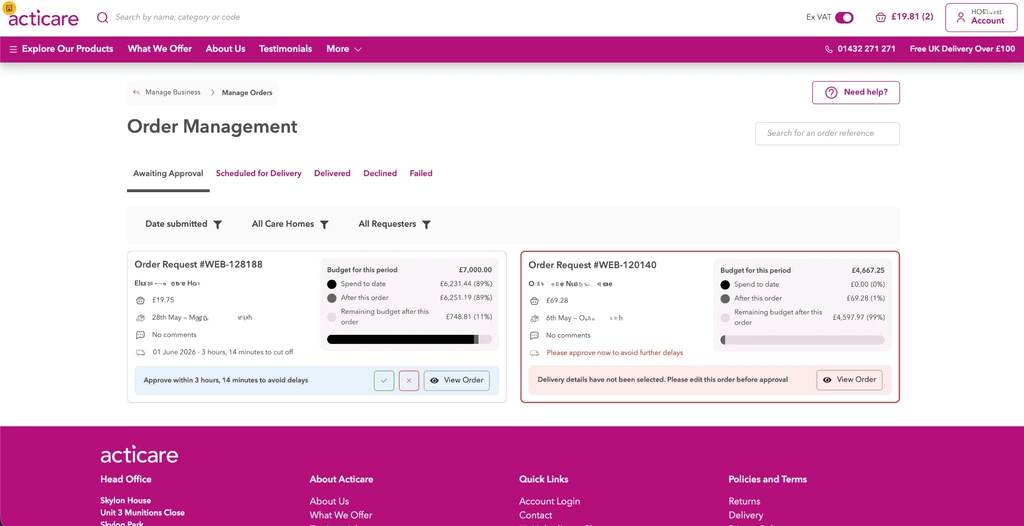Click footer Account Login link
1024x526 pixels.
coord(549,502)
